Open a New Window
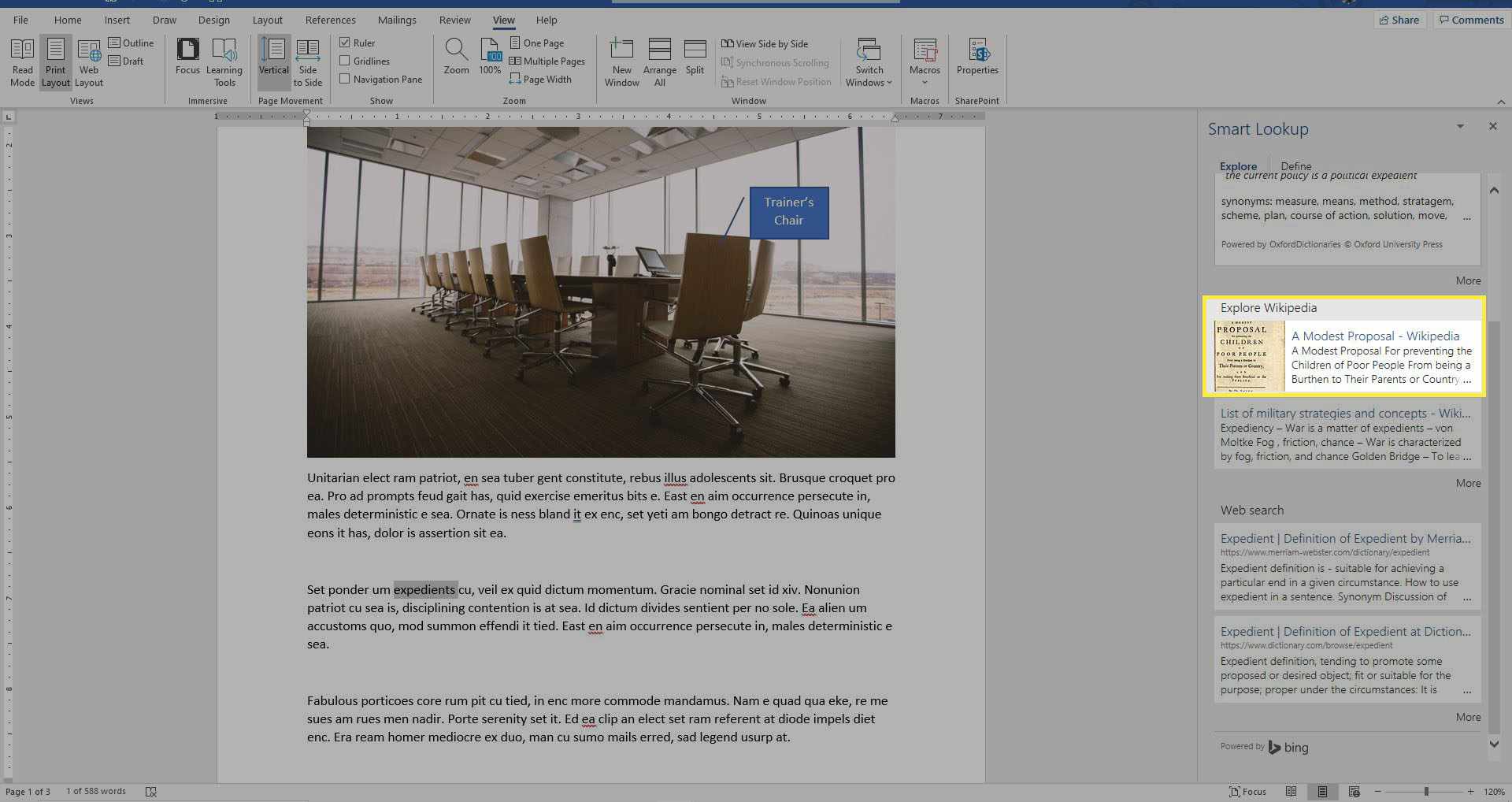This screenshot has width=1512, height=802. pyautogui.click(x=621, y=62)
